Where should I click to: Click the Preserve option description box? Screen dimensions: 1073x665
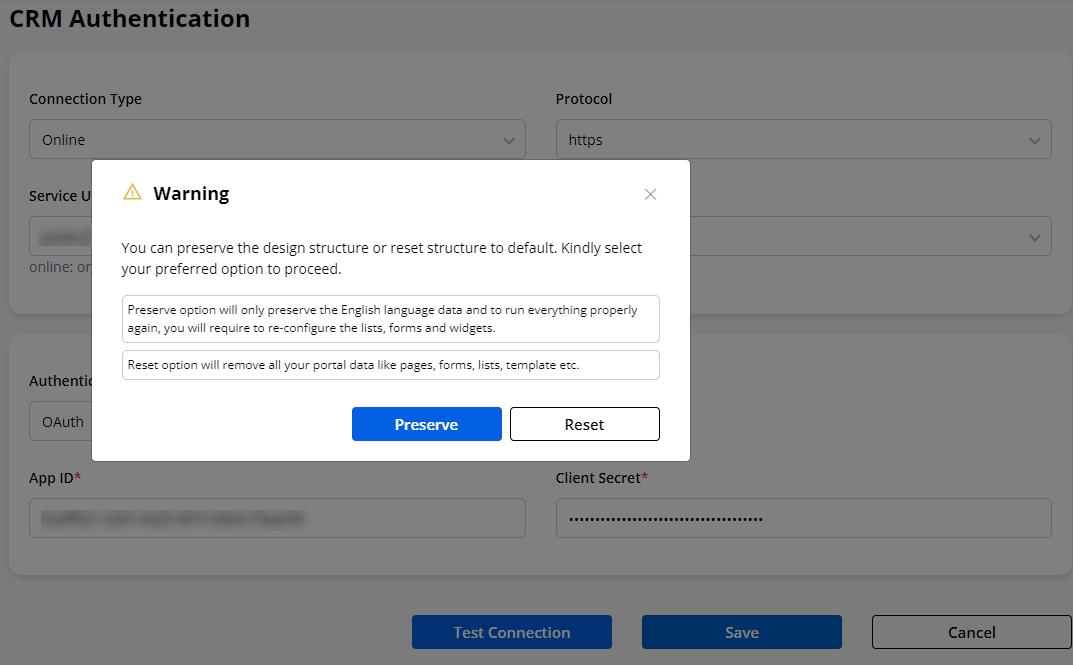(390, 319)
